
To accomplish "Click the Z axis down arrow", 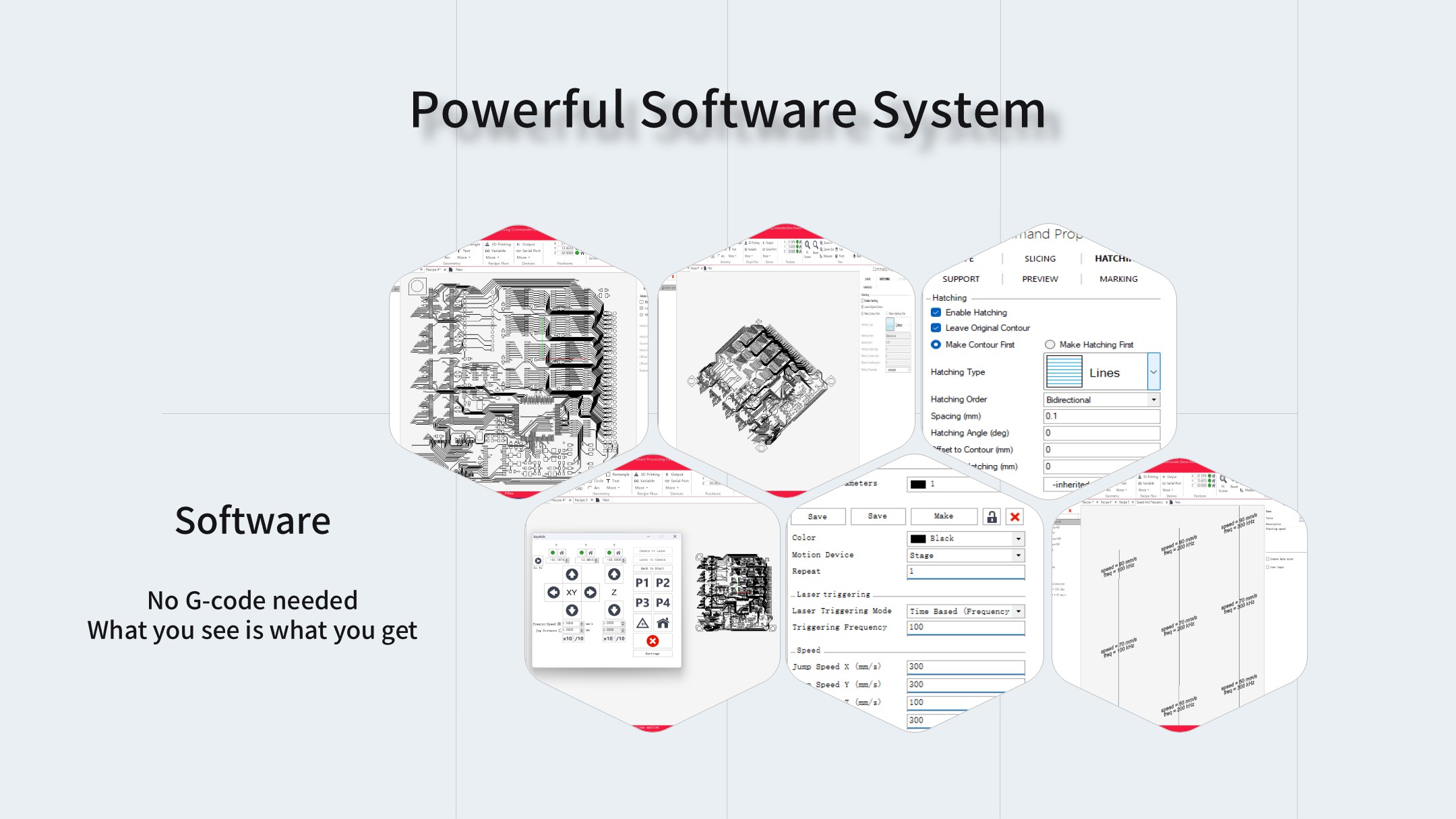I will coord(614,610).
